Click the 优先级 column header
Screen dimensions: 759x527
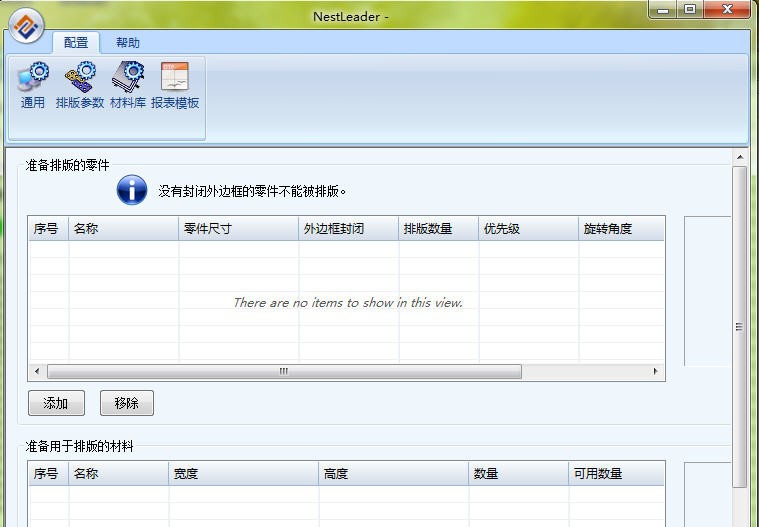(x=529, y=228)
